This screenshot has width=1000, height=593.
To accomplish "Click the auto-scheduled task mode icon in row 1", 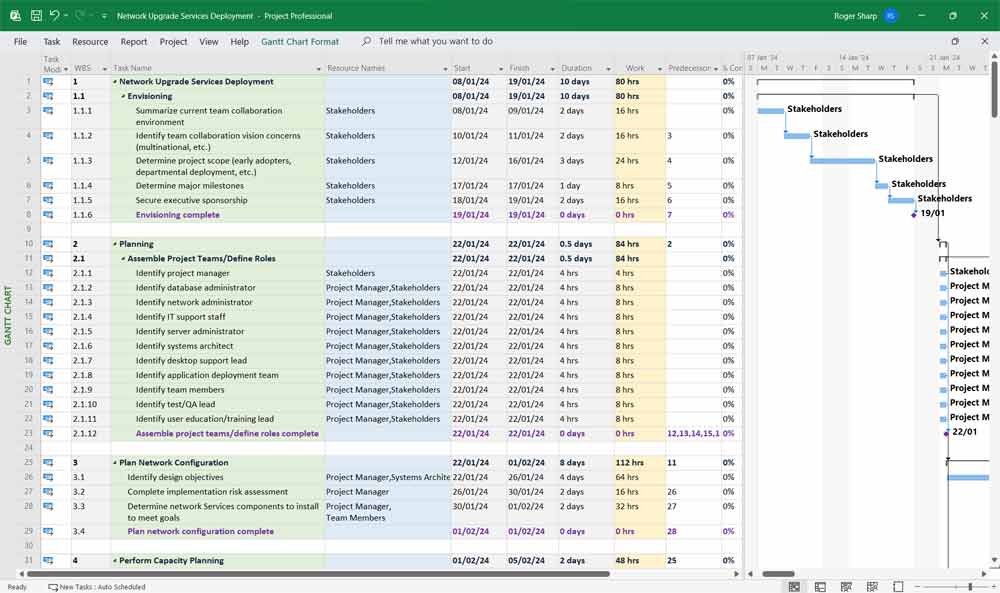I will 48,82.
